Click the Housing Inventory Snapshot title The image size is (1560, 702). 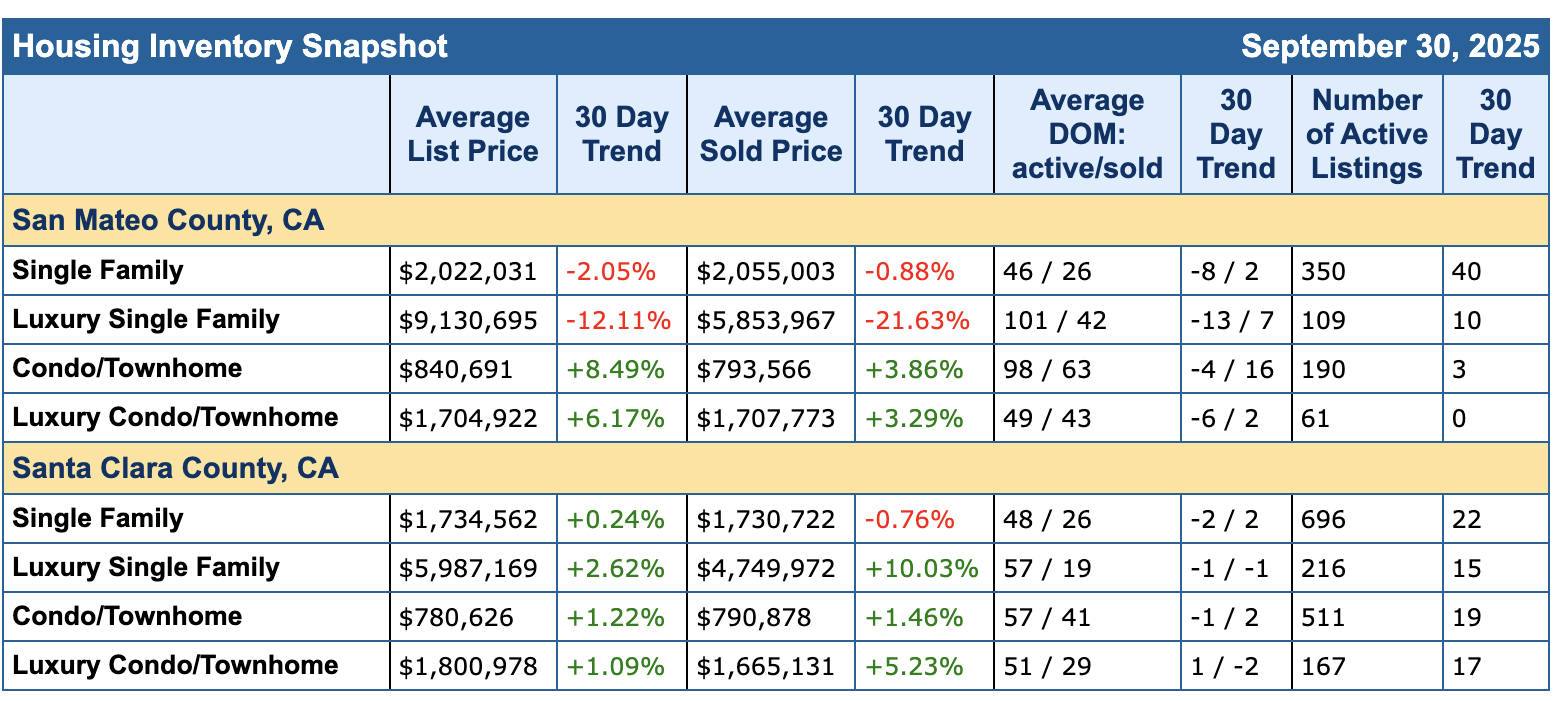(231, 46)
